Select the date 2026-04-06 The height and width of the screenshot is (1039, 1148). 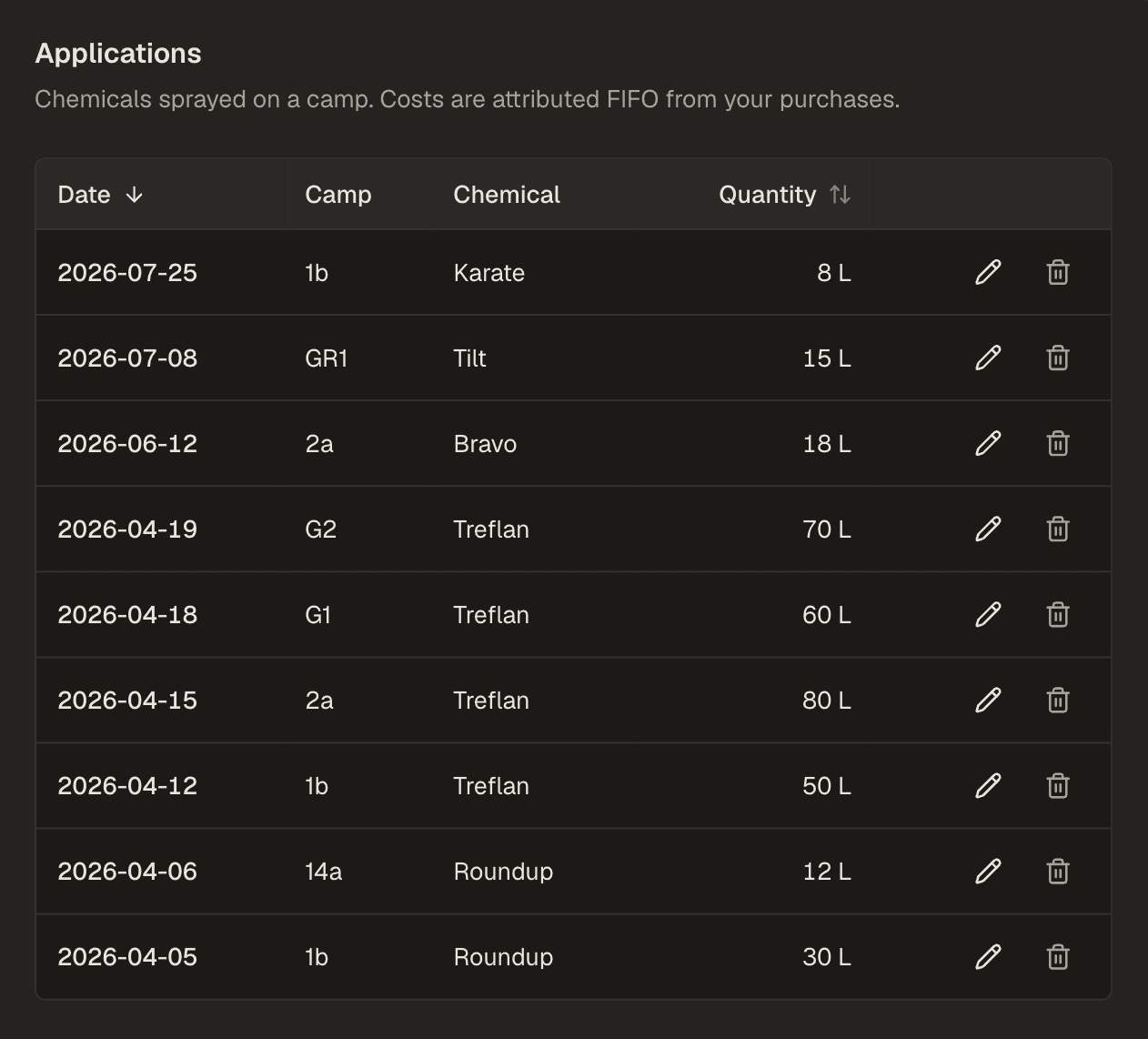[127, 872]
